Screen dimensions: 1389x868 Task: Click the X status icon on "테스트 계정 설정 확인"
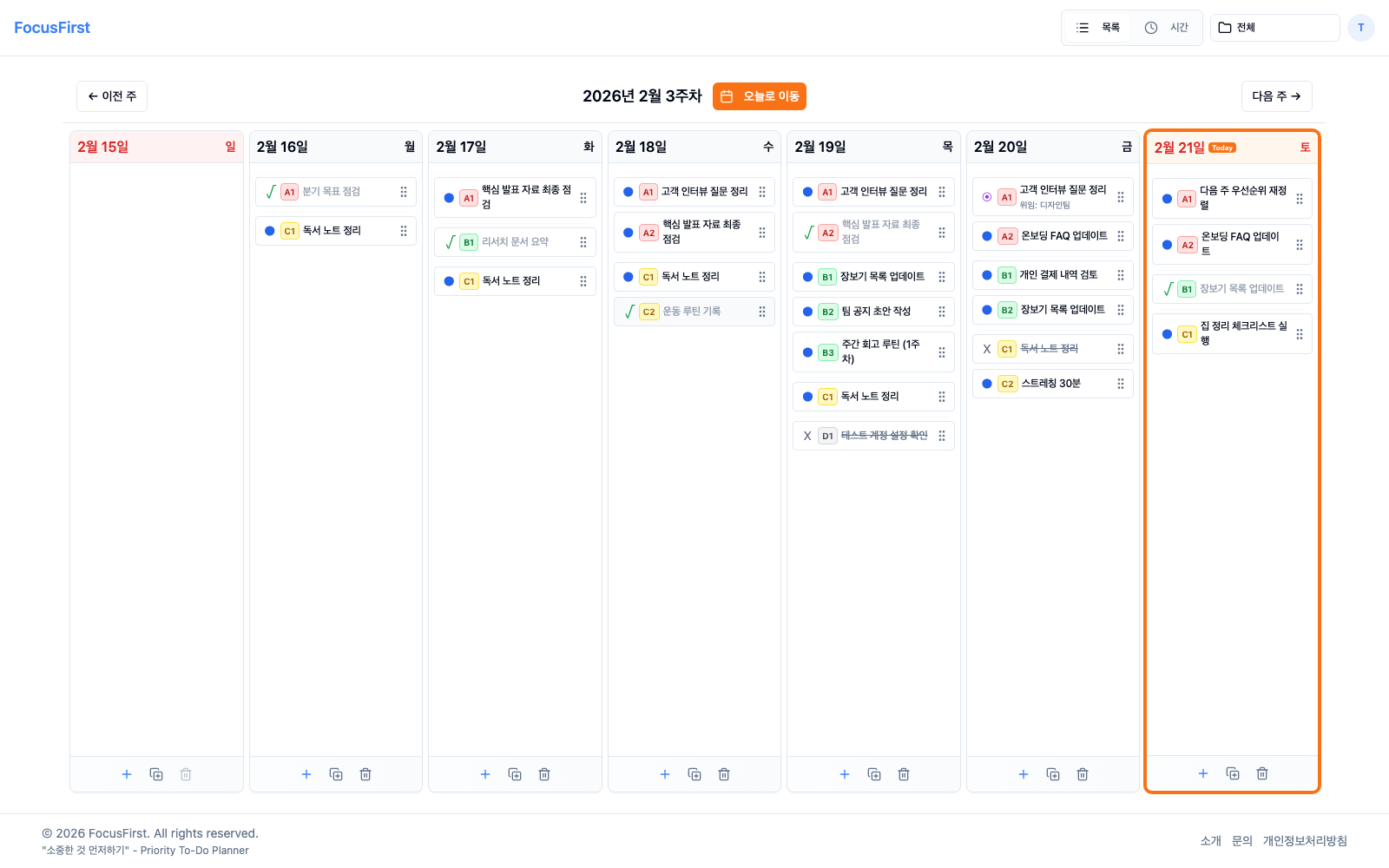click(x=807, y=436)
